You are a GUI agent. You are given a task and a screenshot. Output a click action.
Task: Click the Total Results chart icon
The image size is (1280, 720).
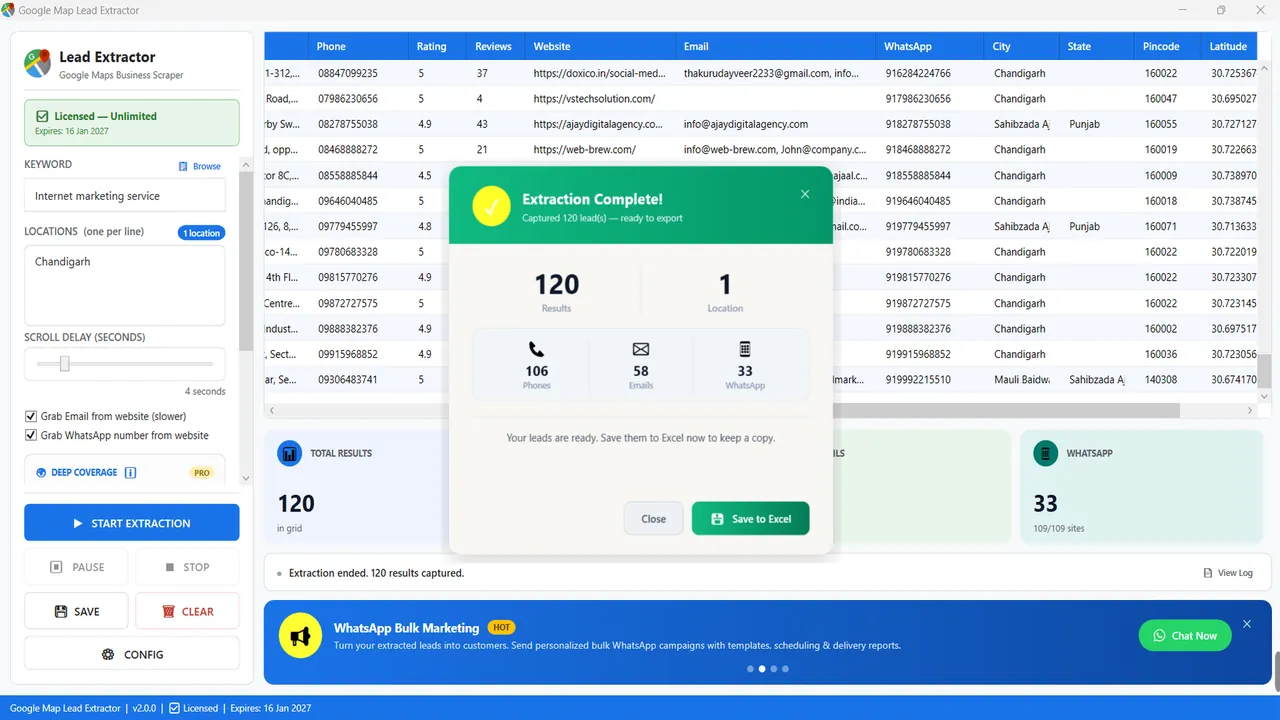pyautogui.click(x=289, y=453)
